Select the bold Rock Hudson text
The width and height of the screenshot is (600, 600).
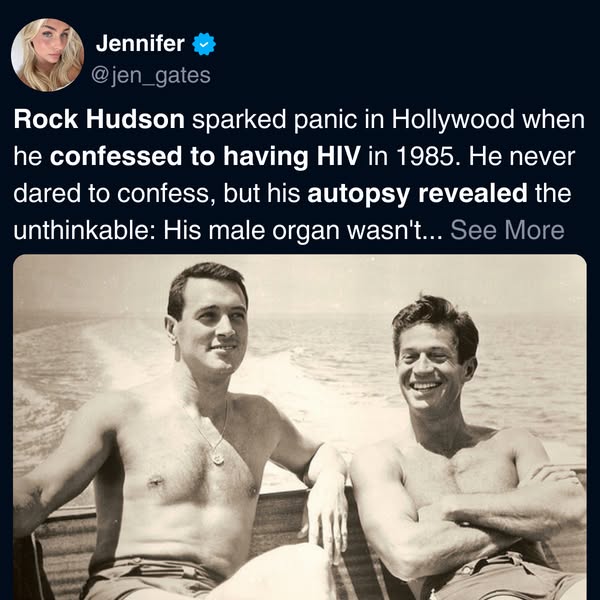click(99, 119)
